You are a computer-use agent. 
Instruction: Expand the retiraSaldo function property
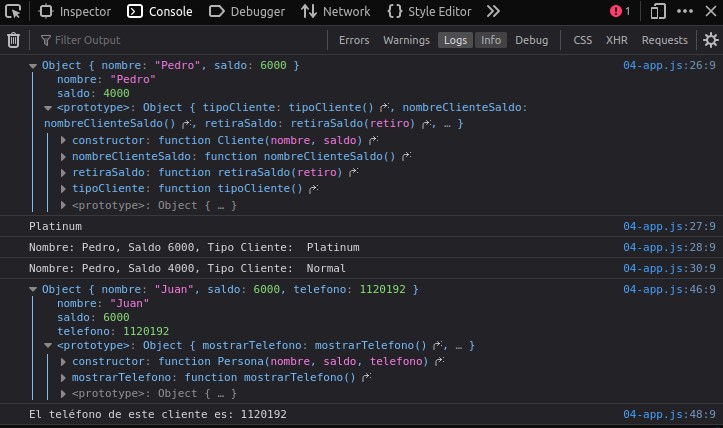point(63,172)
